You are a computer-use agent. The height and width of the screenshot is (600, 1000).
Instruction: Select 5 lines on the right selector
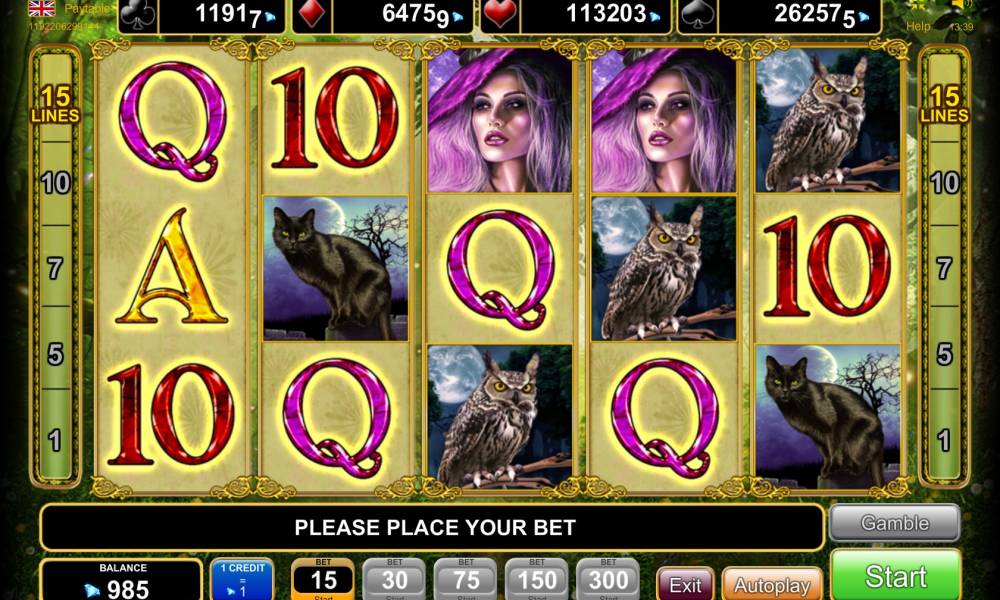[944, 354]
